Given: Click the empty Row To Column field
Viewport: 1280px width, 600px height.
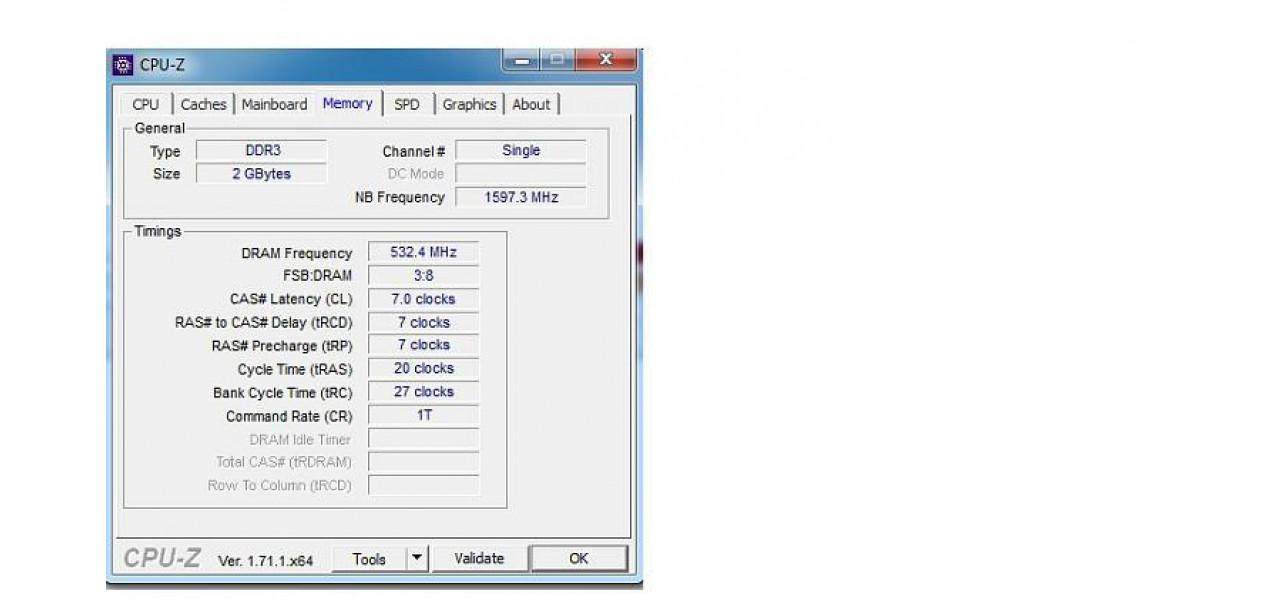Looking at the screenshot, I should pos(424,485).
